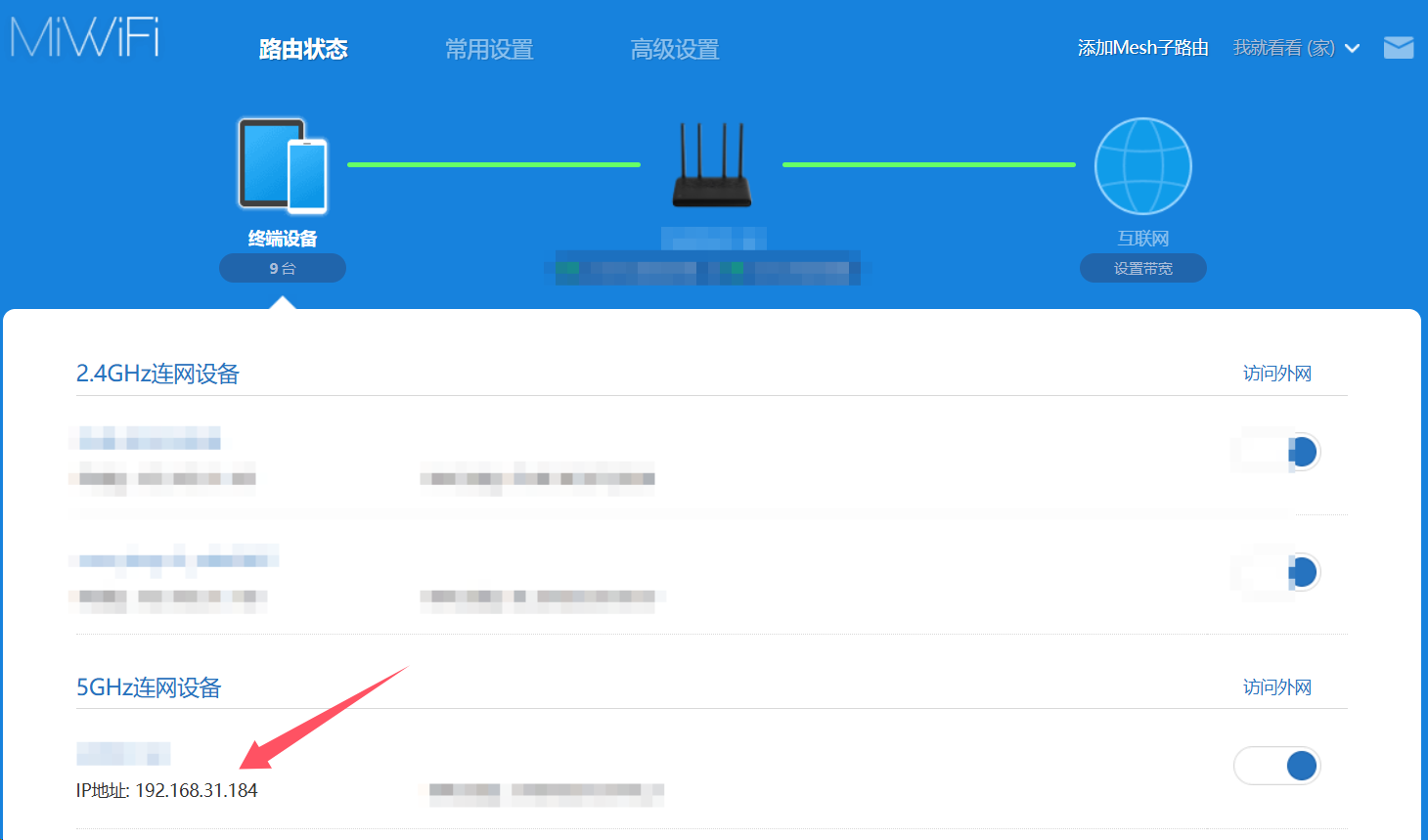
Task: Click the internet globe icon
Action: 1142,166
